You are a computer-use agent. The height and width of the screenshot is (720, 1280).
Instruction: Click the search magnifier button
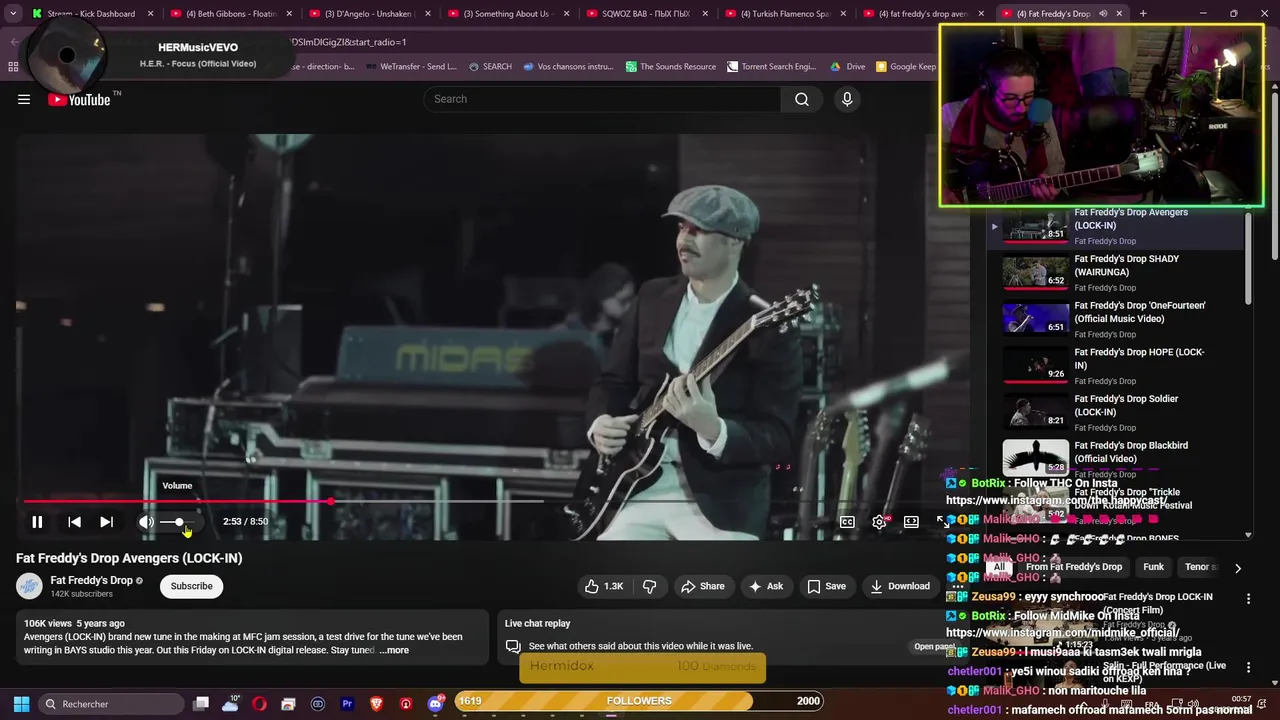point(802,99)
